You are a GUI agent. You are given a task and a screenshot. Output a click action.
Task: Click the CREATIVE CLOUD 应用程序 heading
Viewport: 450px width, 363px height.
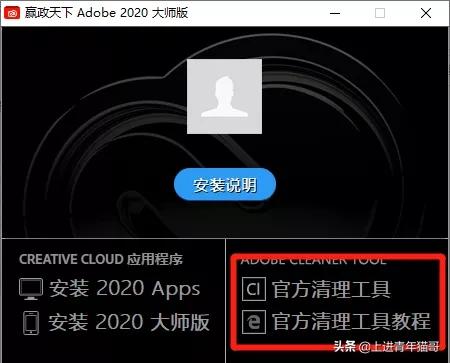pyautogui.click(x=101, y=259)
